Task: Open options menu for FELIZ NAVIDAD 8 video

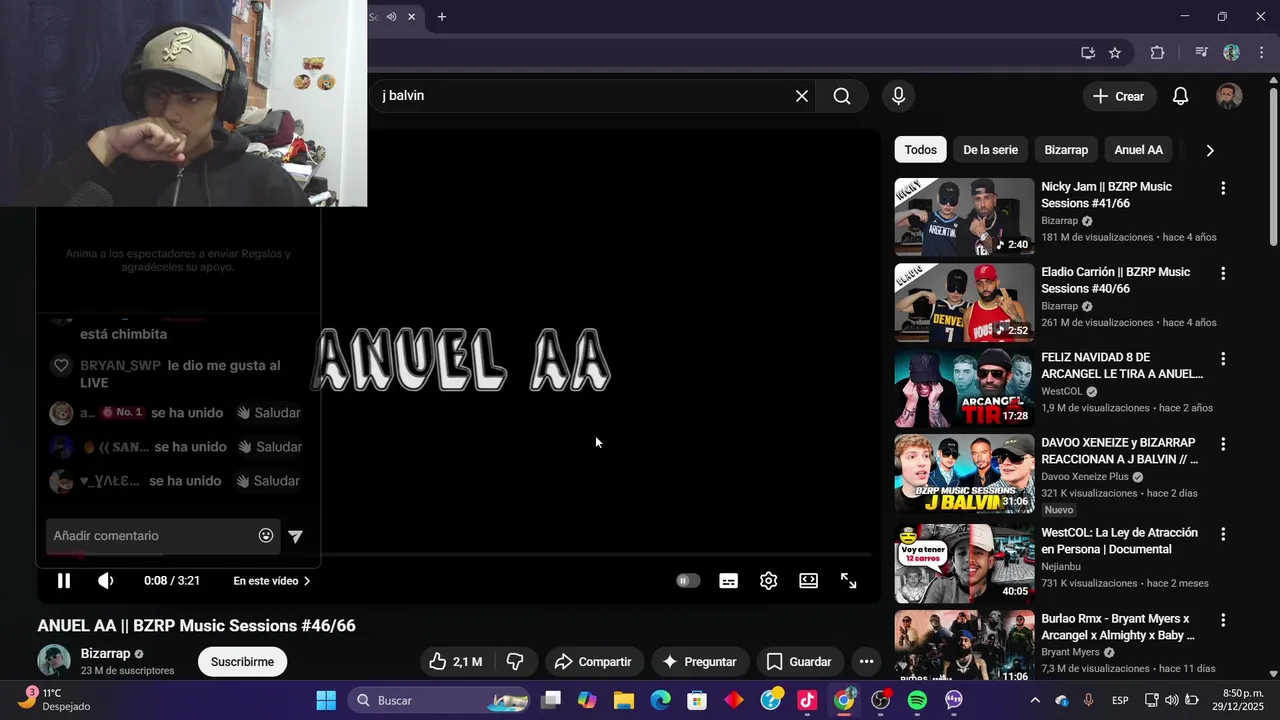Action: point(1222,359)
